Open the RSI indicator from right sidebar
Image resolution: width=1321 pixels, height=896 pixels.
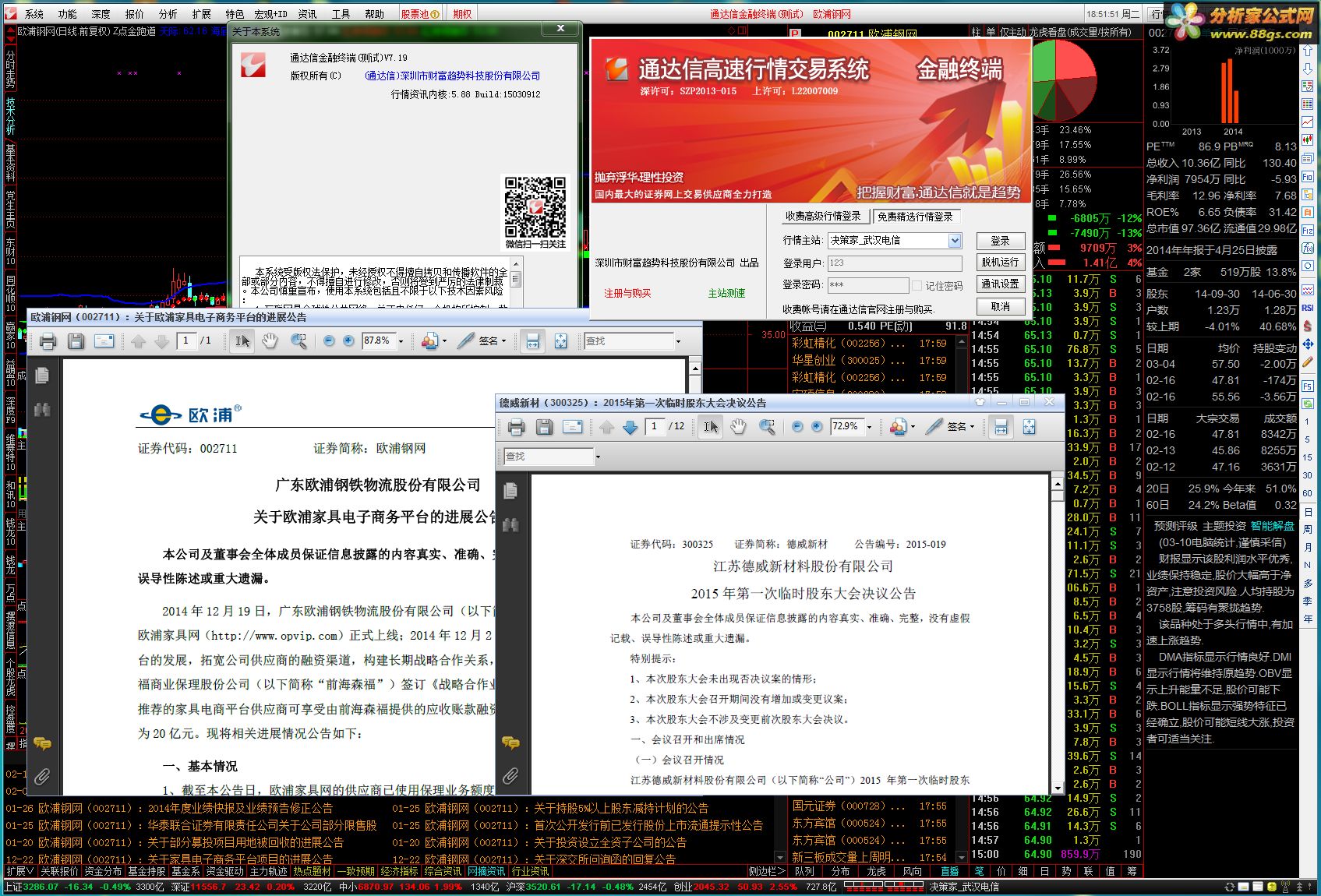1308,308
